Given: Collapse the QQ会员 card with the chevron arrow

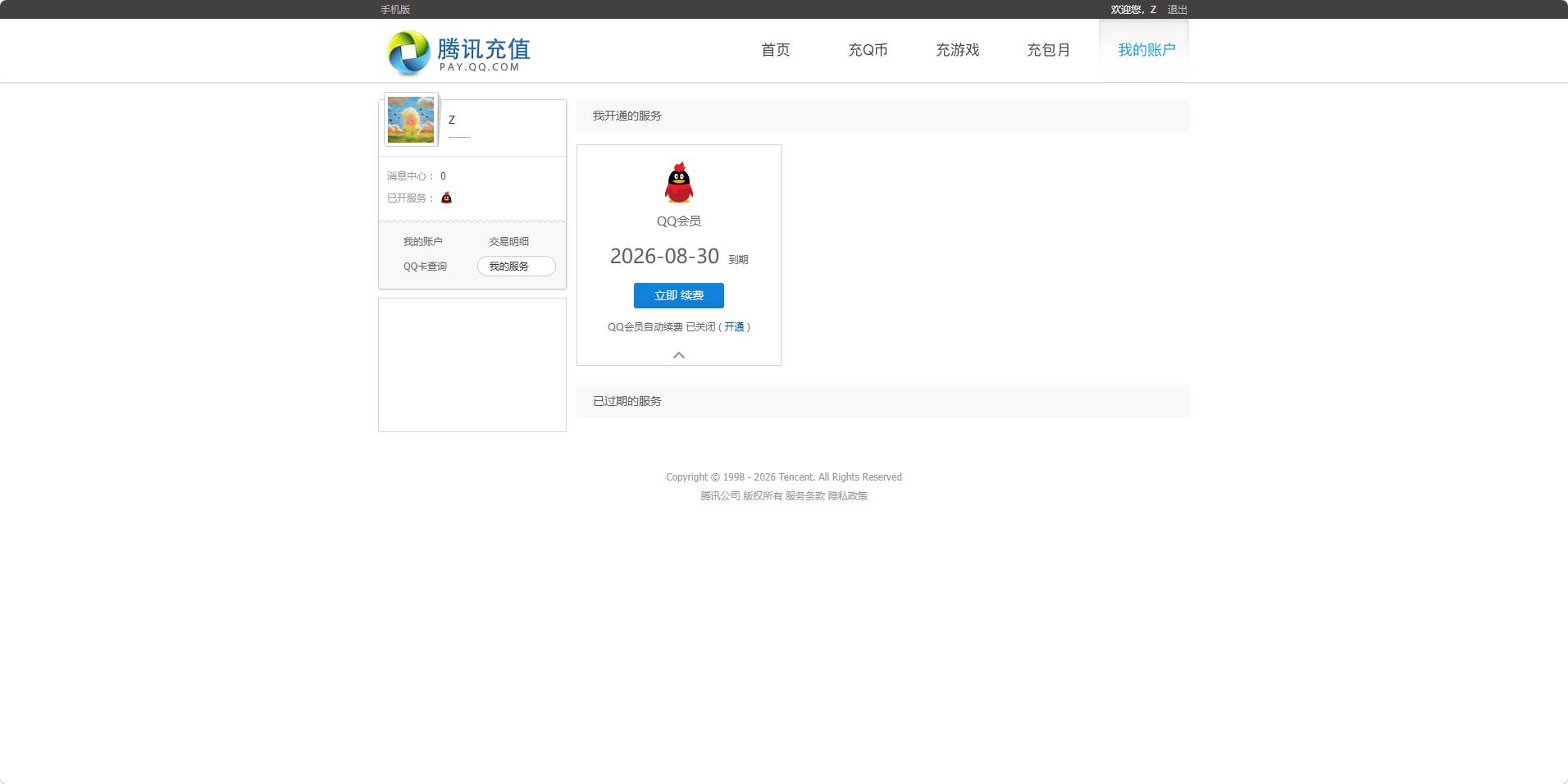Looking at the screenshot, I should (x=678, y=355).
